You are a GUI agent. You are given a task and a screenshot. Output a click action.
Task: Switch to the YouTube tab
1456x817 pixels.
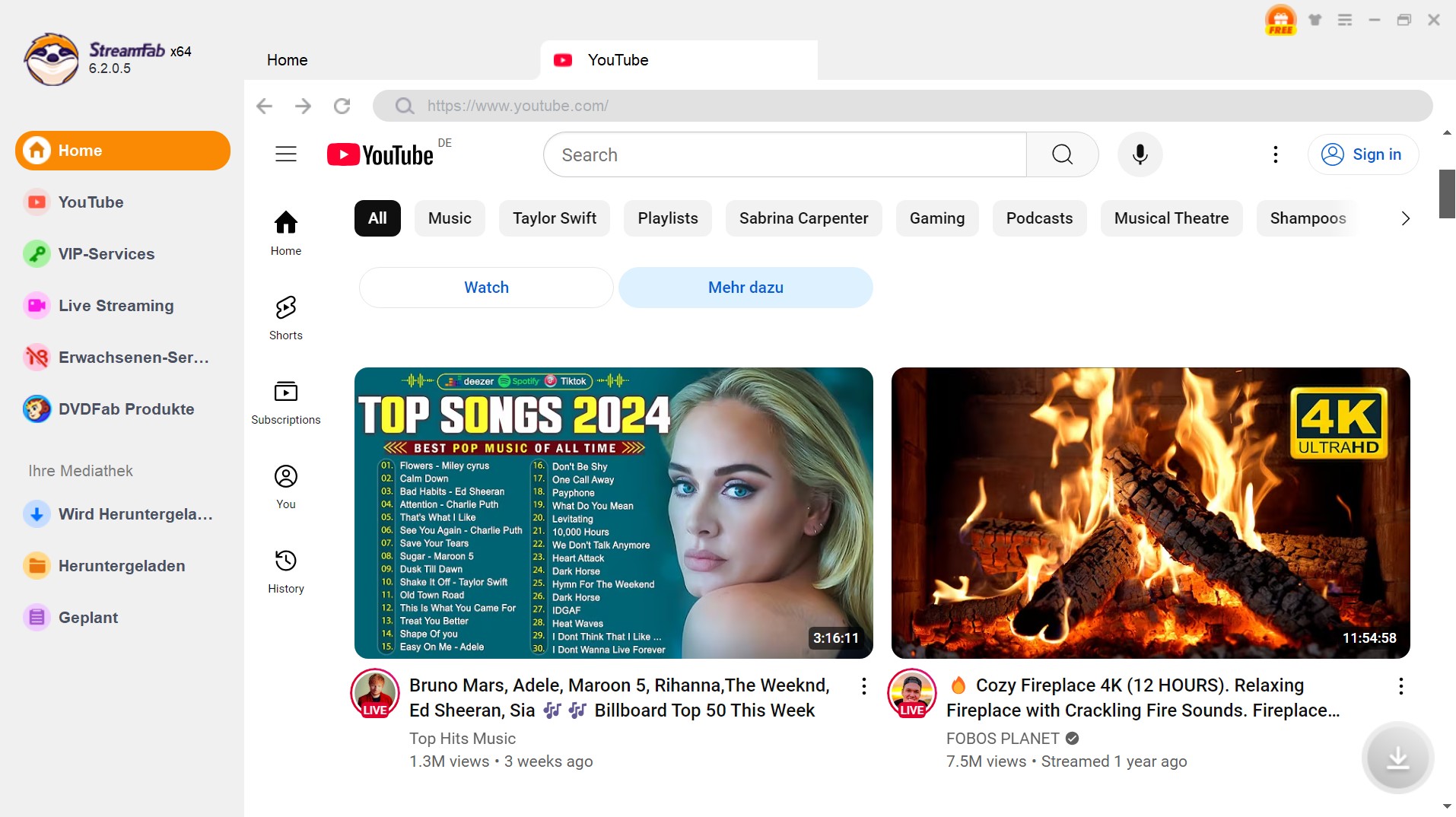[x=679, y=60]
